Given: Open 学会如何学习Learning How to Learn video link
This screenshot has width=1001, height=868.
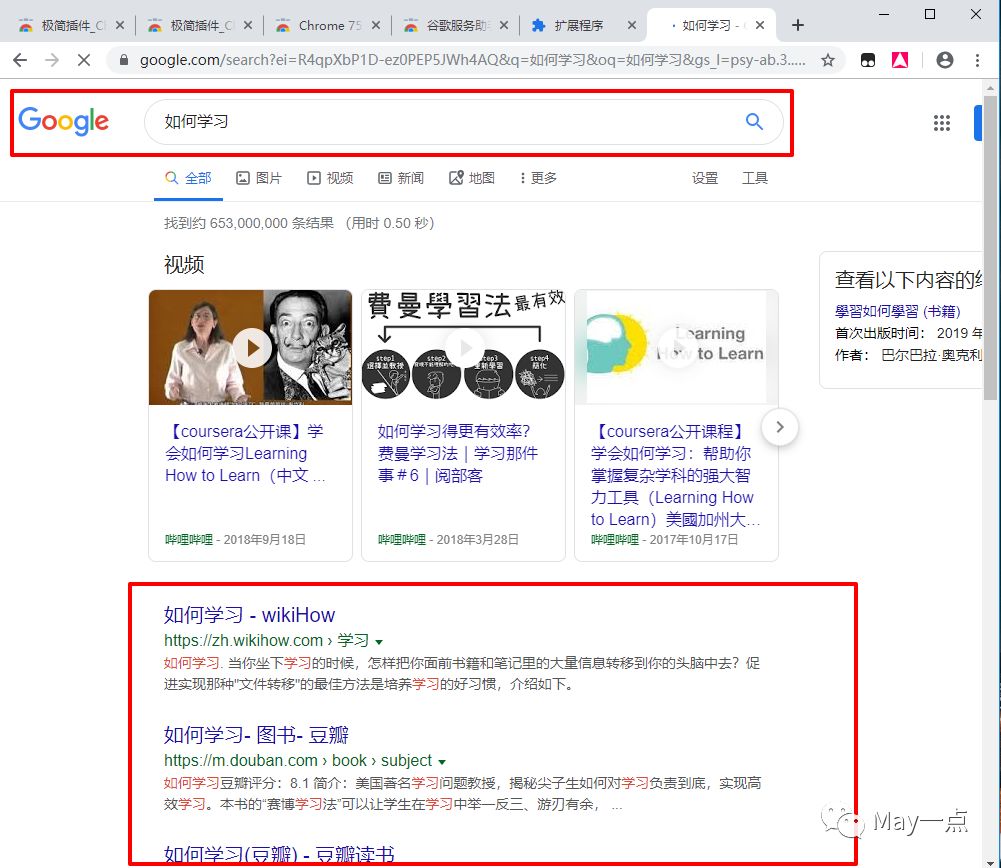Looking at the screenshot, I should click(246, 453).
